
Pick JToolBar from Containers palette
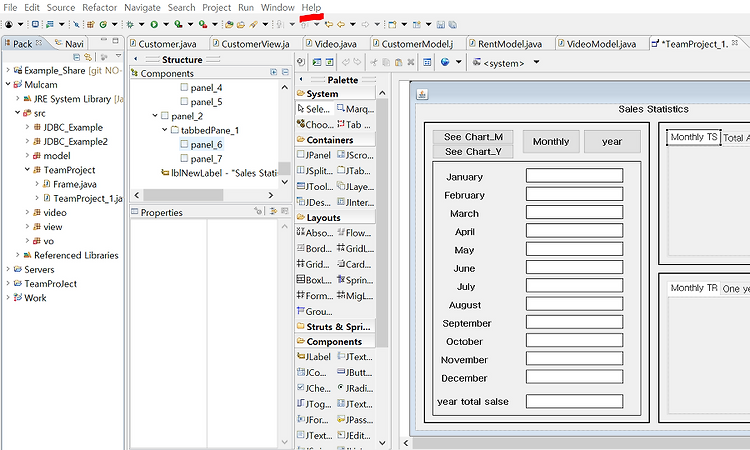point(315,187)
